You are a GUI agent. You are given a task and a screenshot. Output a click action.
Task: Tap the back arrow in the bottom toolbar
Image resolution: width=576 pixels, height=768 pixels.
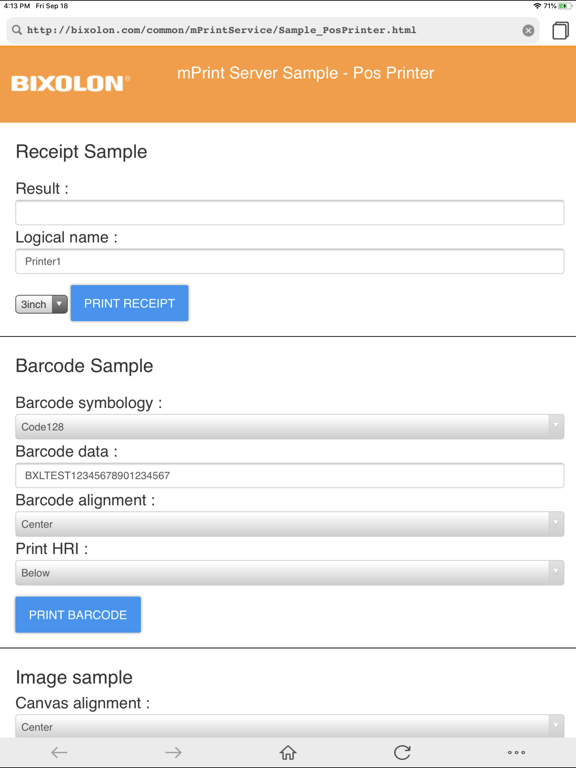click(59, 752)
